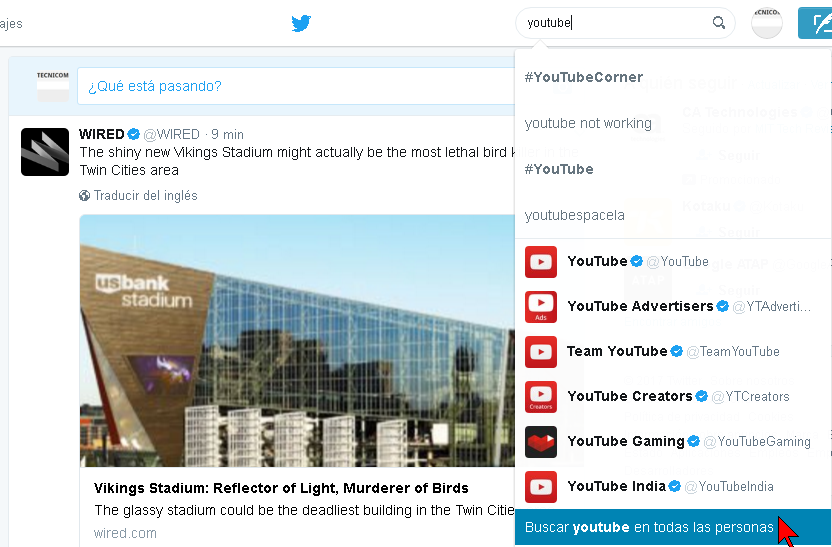Open the profile avatar menu
The image size is (832, 547).
pos(767,23)
